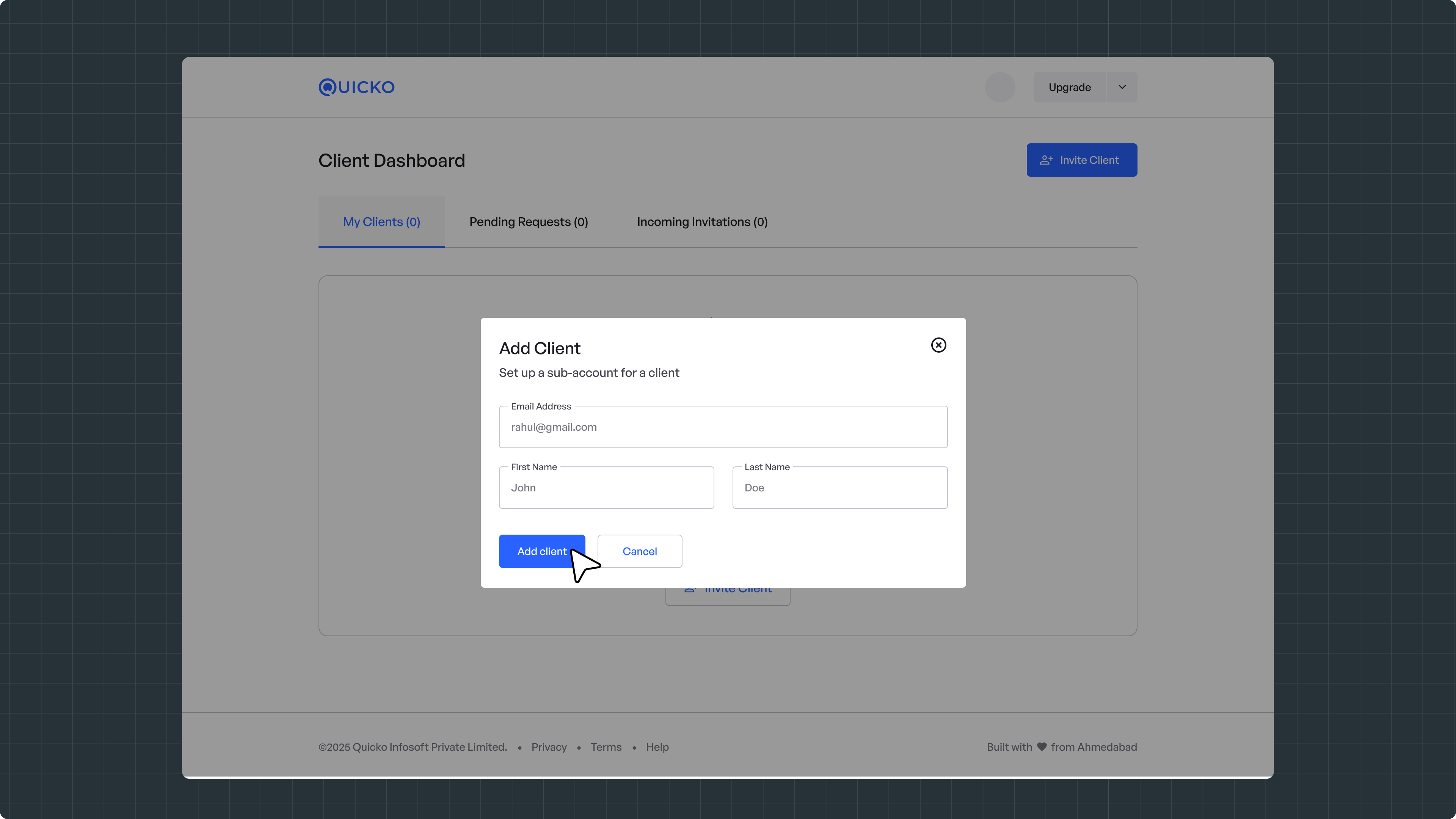
Task: Expand the chevron next to Upgrade
Action: tap(1122, 87)
